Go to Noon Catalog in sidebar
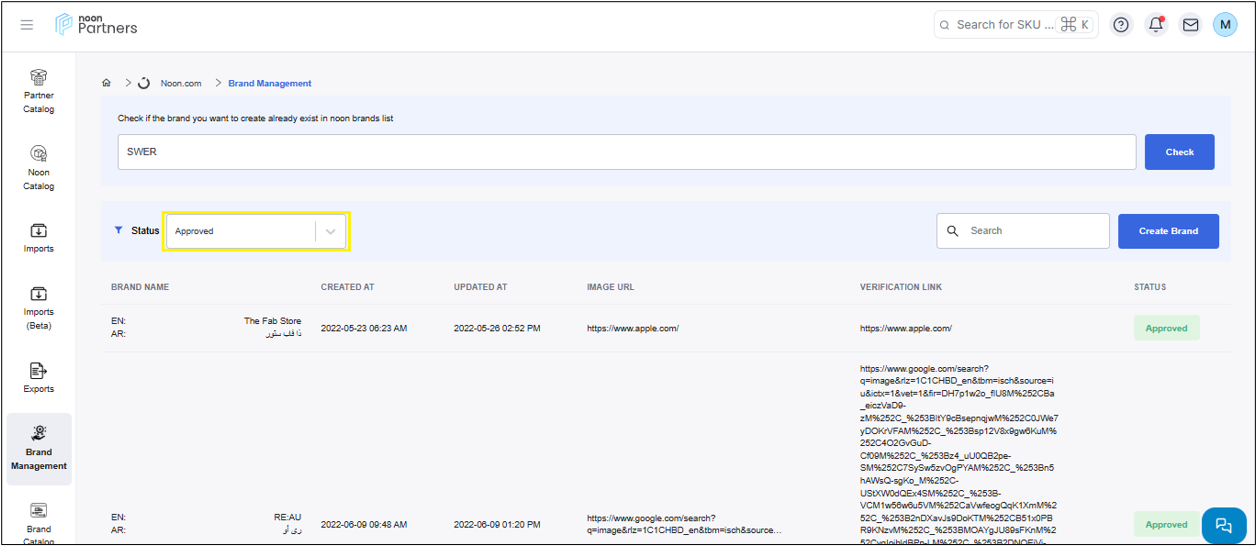The width and height of the screenshot is (1259, 547). tap(39, 166)
